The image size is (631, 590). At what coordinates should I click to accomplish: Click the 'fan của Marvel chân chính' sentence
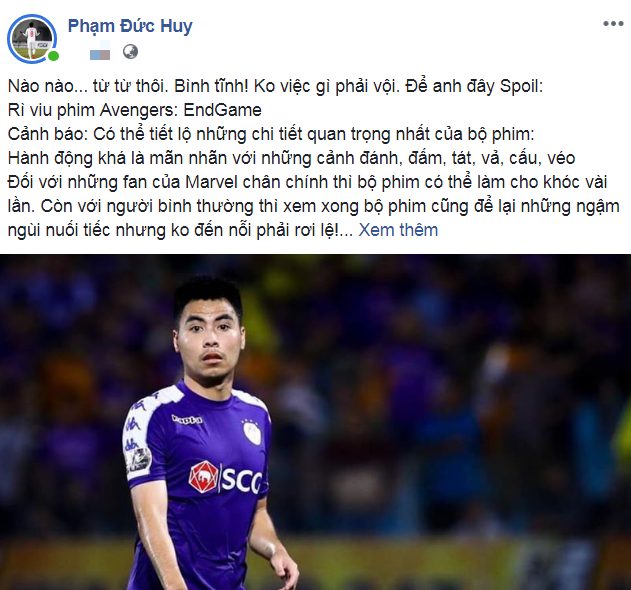[307, 182]
